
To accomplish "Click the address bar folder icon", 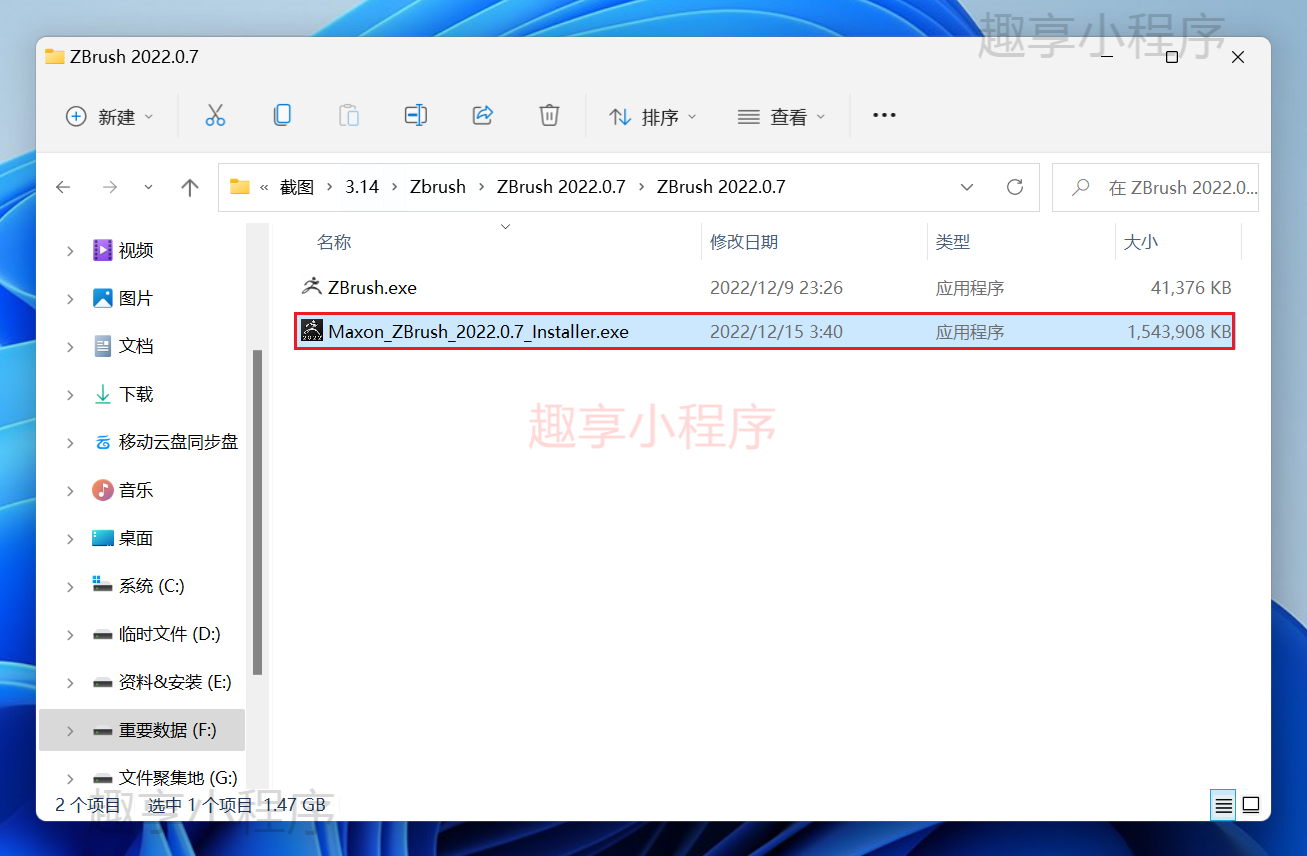I will pyautogui.click(x=240, y=187).
